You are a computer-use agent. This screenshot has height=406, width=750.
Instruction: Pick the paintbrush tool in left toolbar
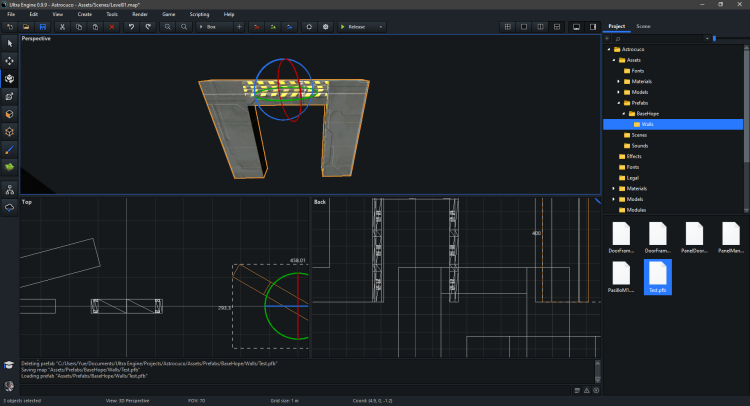pos(9,148)
